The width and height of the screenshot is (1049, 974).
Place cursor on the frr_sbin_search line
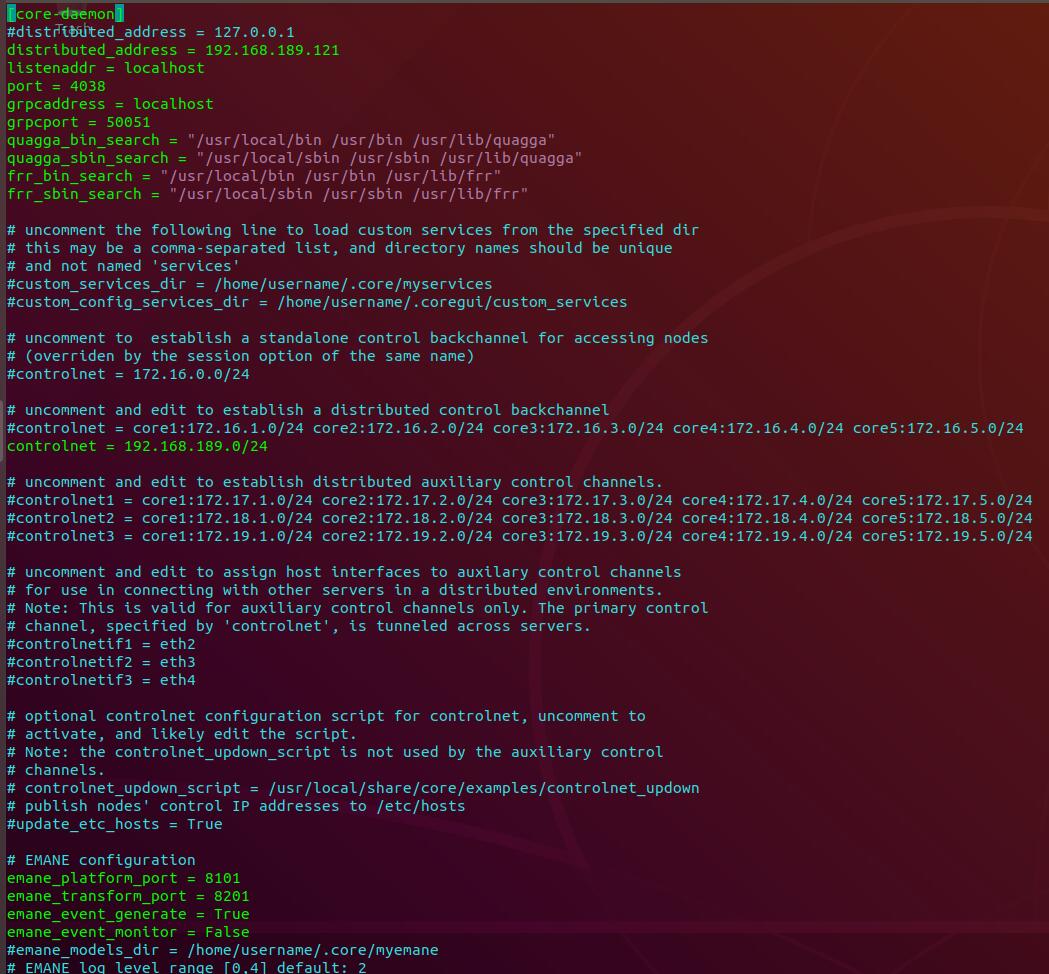[268, 195]
